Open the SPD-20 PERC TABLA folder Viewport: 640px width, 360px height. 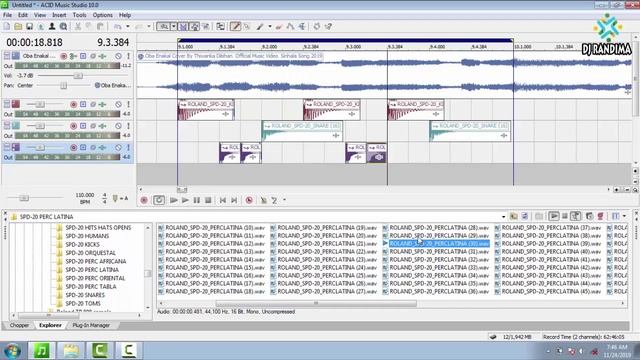tap(91, 287)
